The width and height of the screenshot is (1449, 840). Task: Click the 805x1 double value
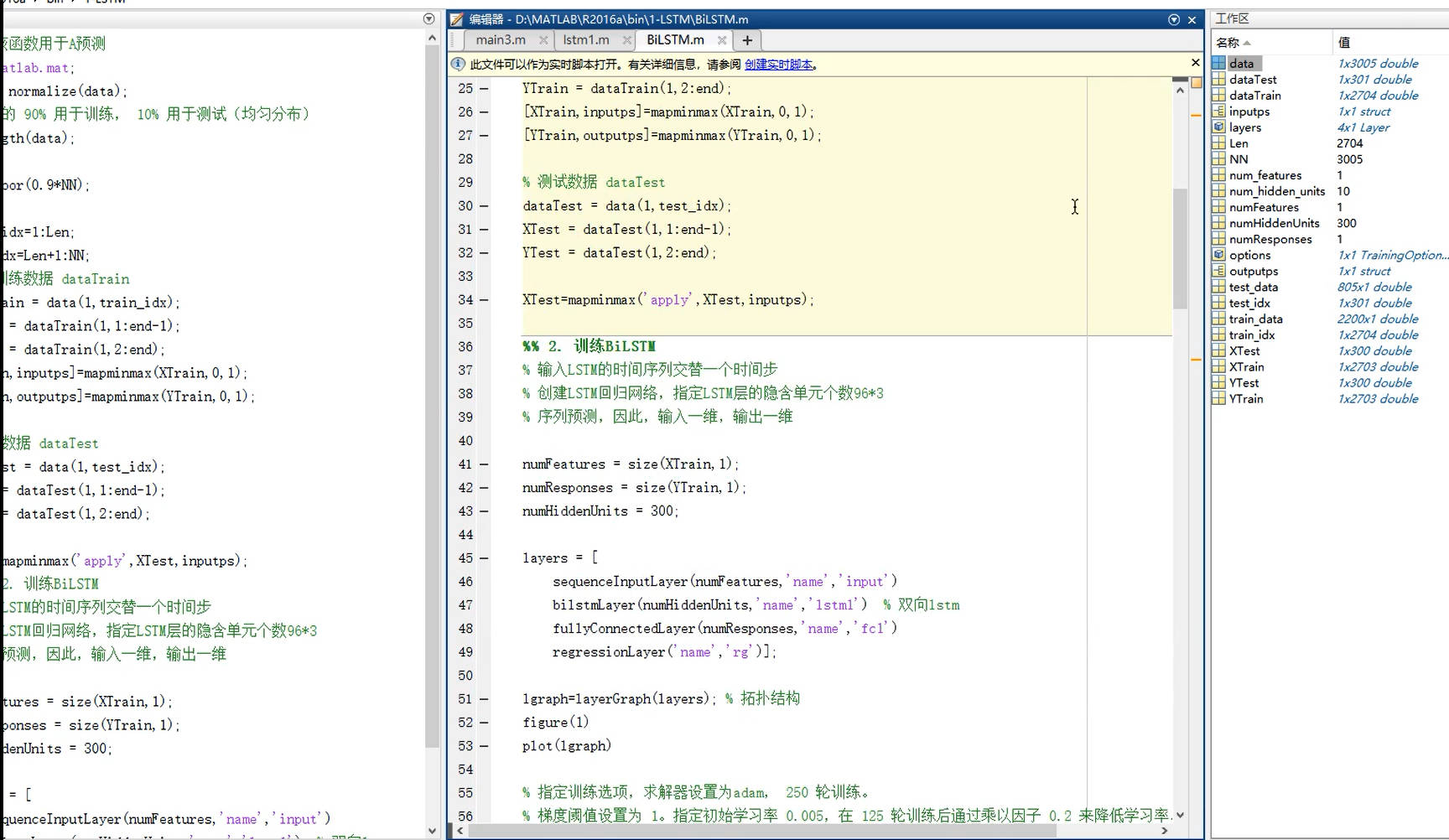tap(1374, 286)
